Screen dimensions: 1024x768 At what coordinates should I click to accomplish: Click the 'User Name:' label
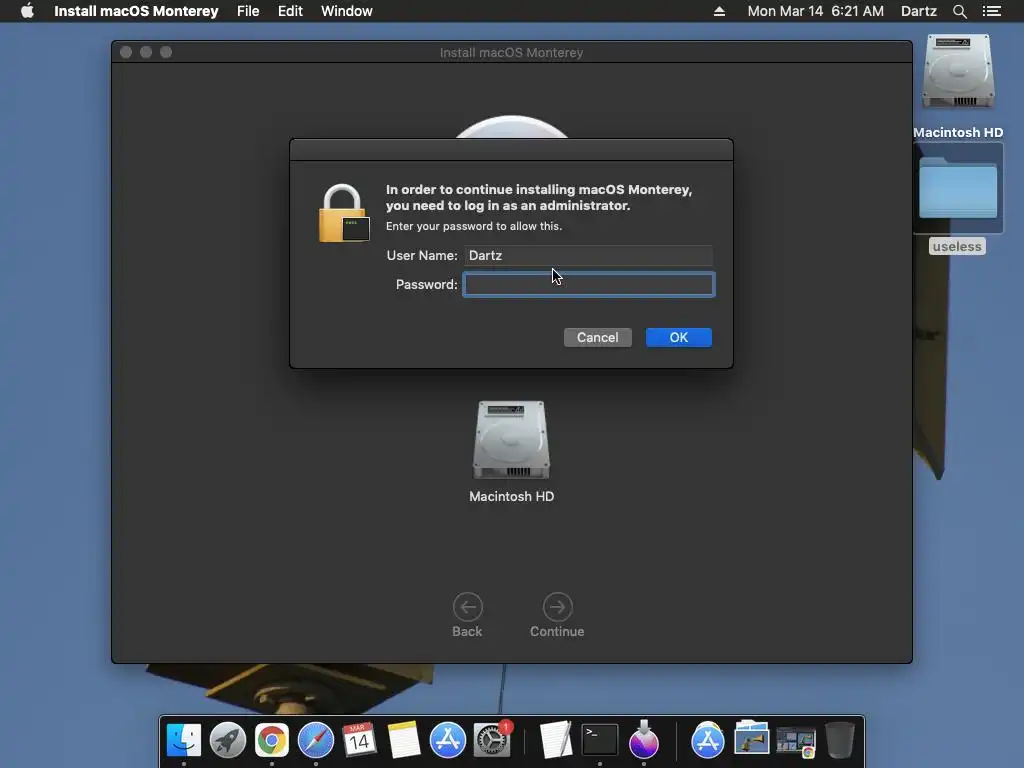[422, 255]
